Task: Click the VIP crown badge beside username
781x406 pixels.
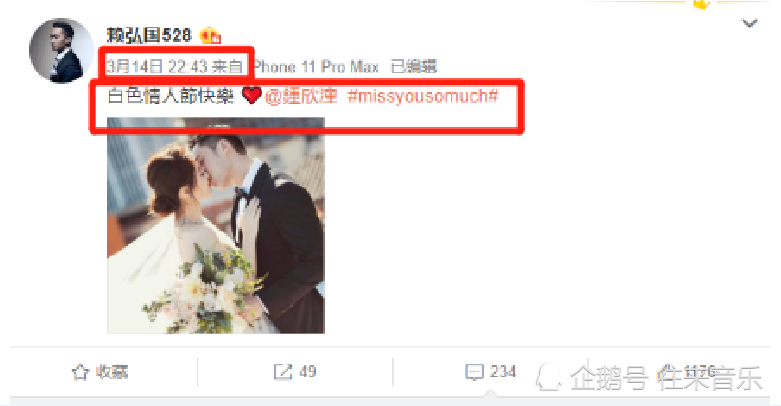Action: 210,36
